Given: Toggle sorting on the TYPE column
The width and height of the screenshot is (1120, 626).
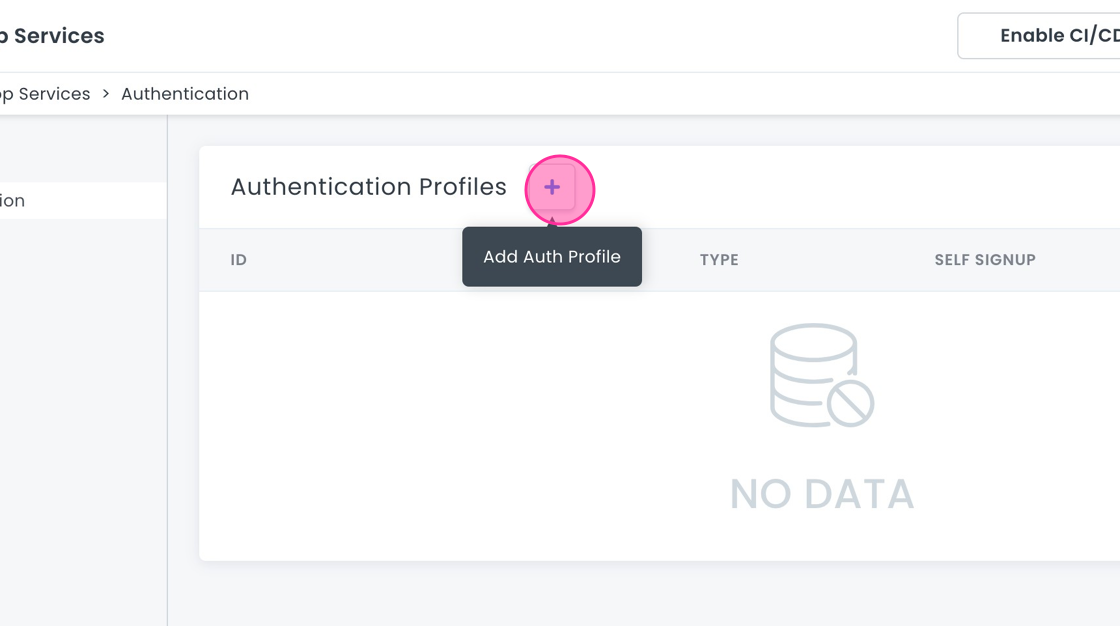Looking at the screenshot, I should tap(719, 259).
